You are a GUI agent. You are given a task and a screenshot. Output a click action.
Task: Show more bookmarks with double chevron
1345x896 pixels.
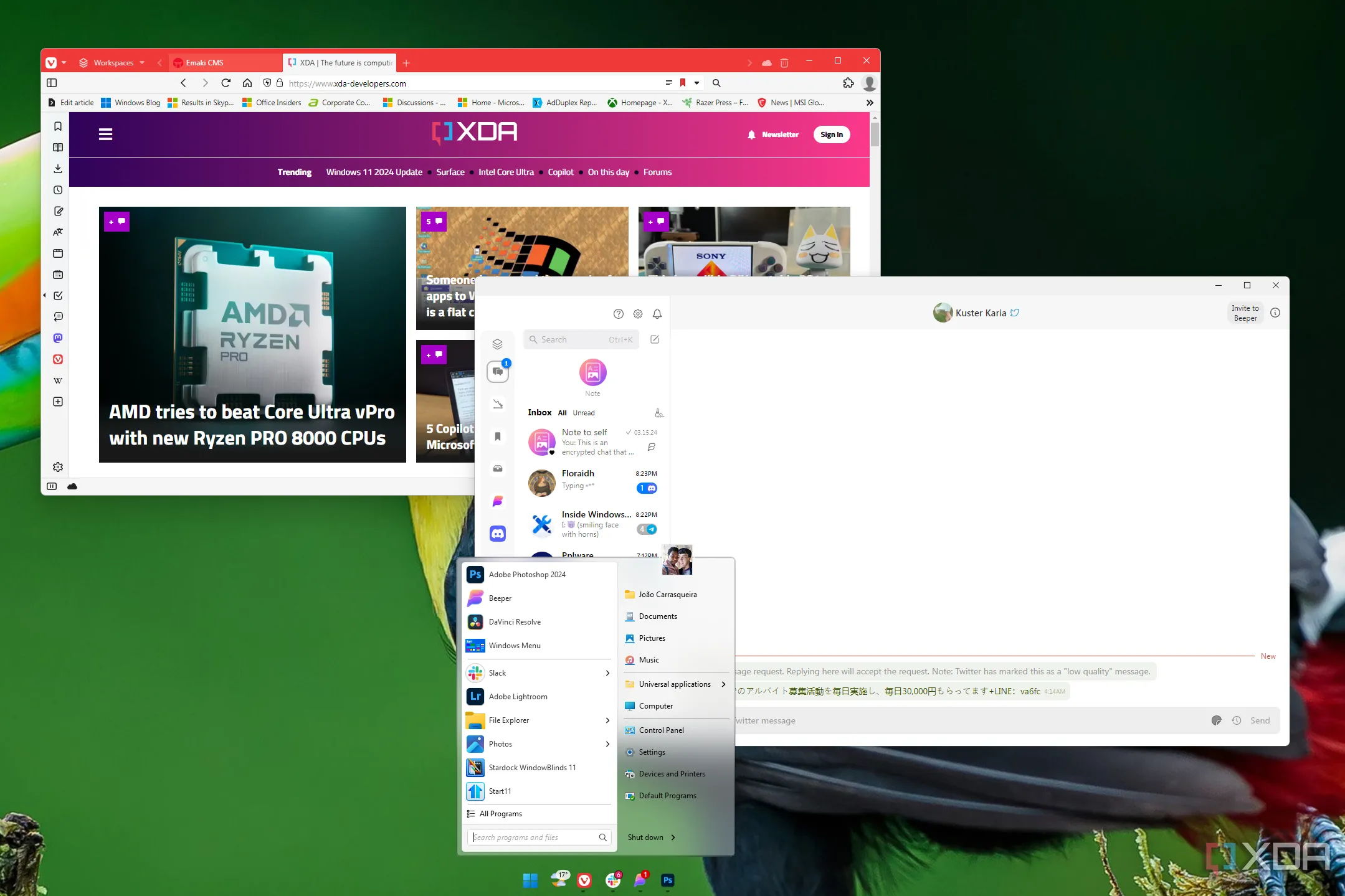coord(870,103)
